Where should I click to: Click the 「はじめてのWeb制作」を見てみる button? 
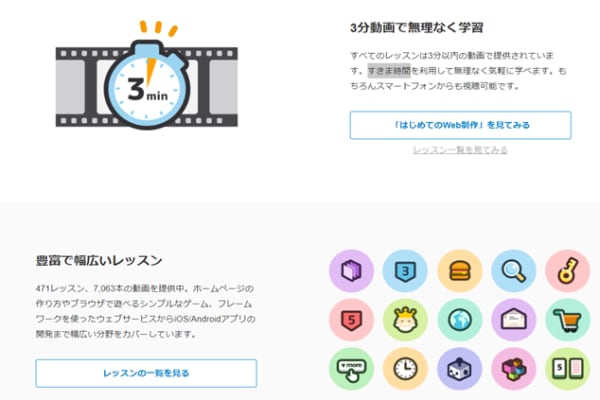click(460, 125)
